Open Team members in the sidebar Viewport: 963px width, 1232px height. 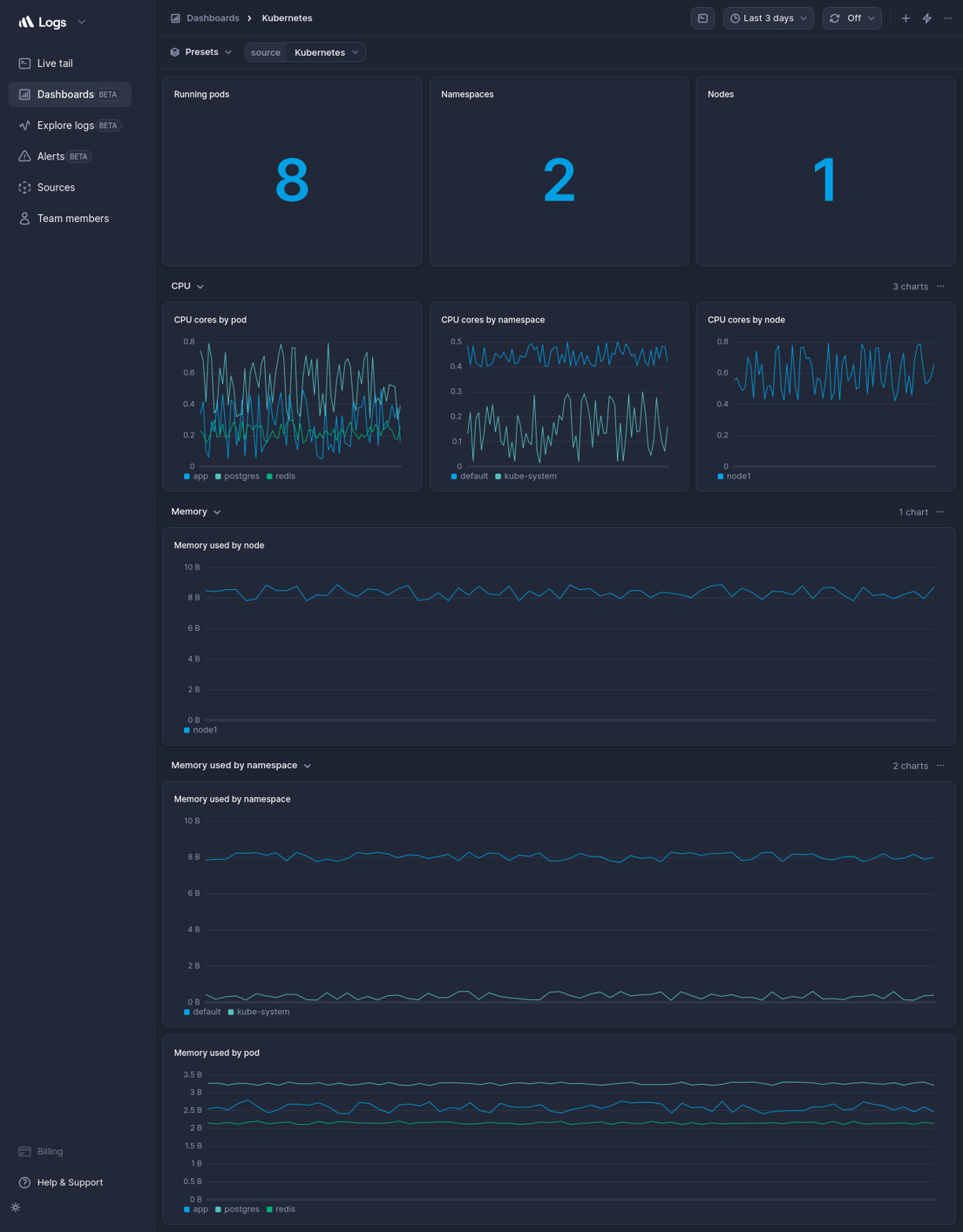(x=72, y=219)
